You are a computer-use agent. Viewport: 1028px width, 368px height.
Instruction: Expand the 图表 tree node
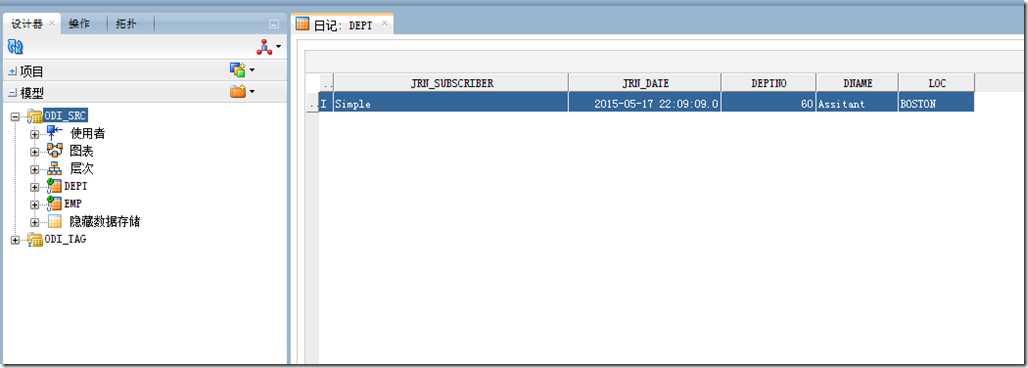[35, 152]
